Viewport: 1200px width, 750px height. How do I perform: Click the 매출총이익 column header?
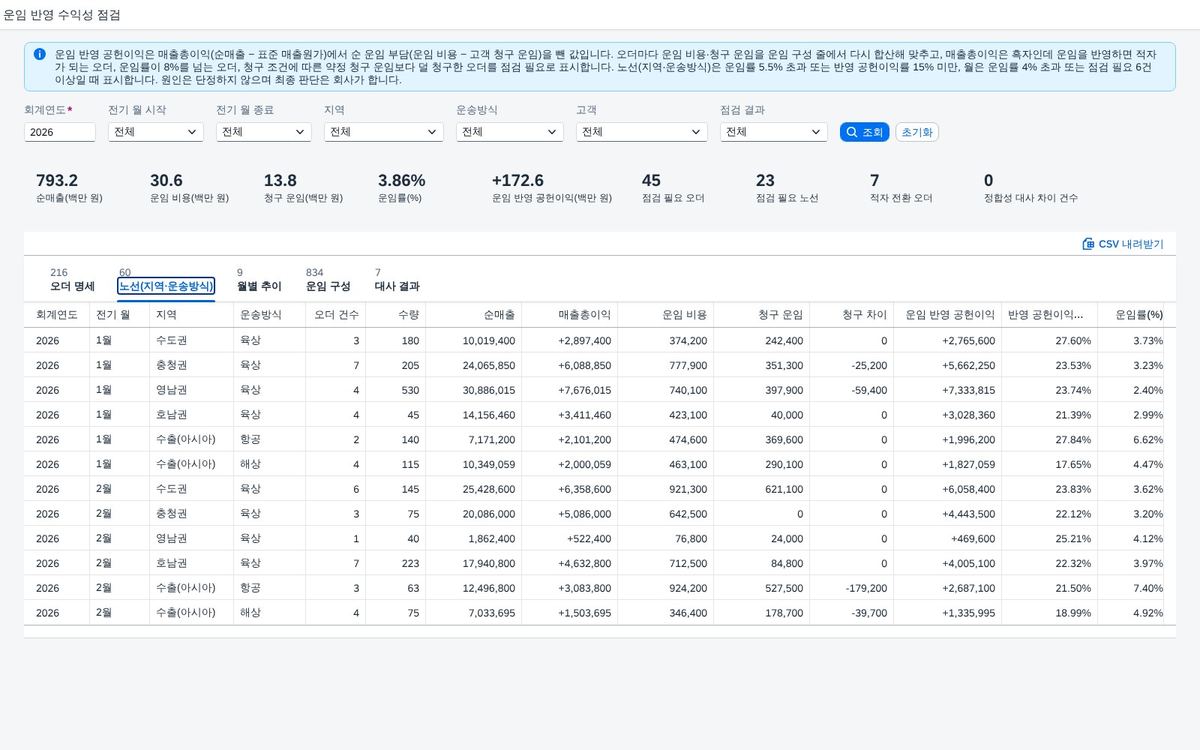(570, 315)
